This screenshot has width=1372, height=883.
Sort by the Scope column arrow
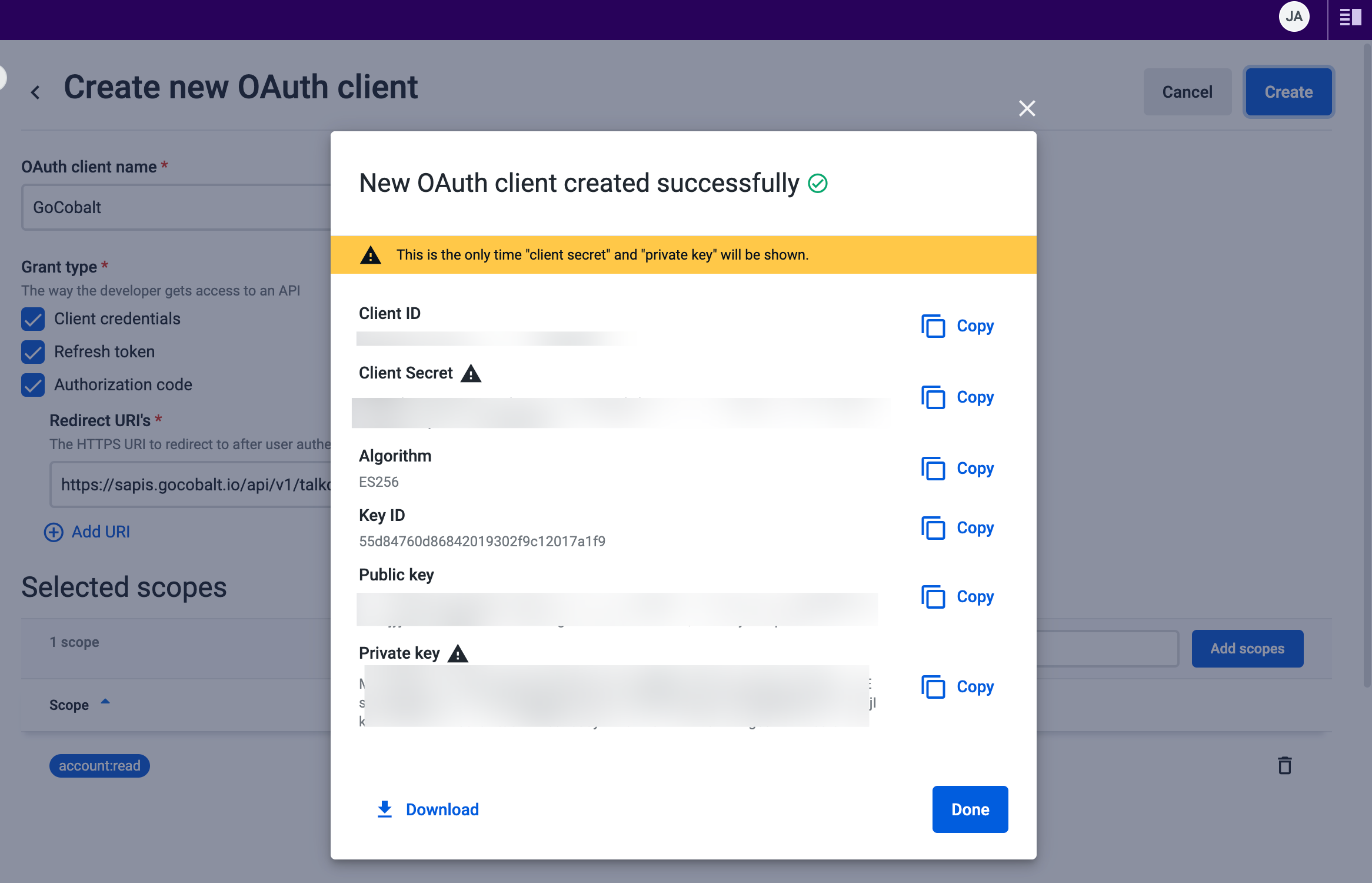(x=105, y=702)
